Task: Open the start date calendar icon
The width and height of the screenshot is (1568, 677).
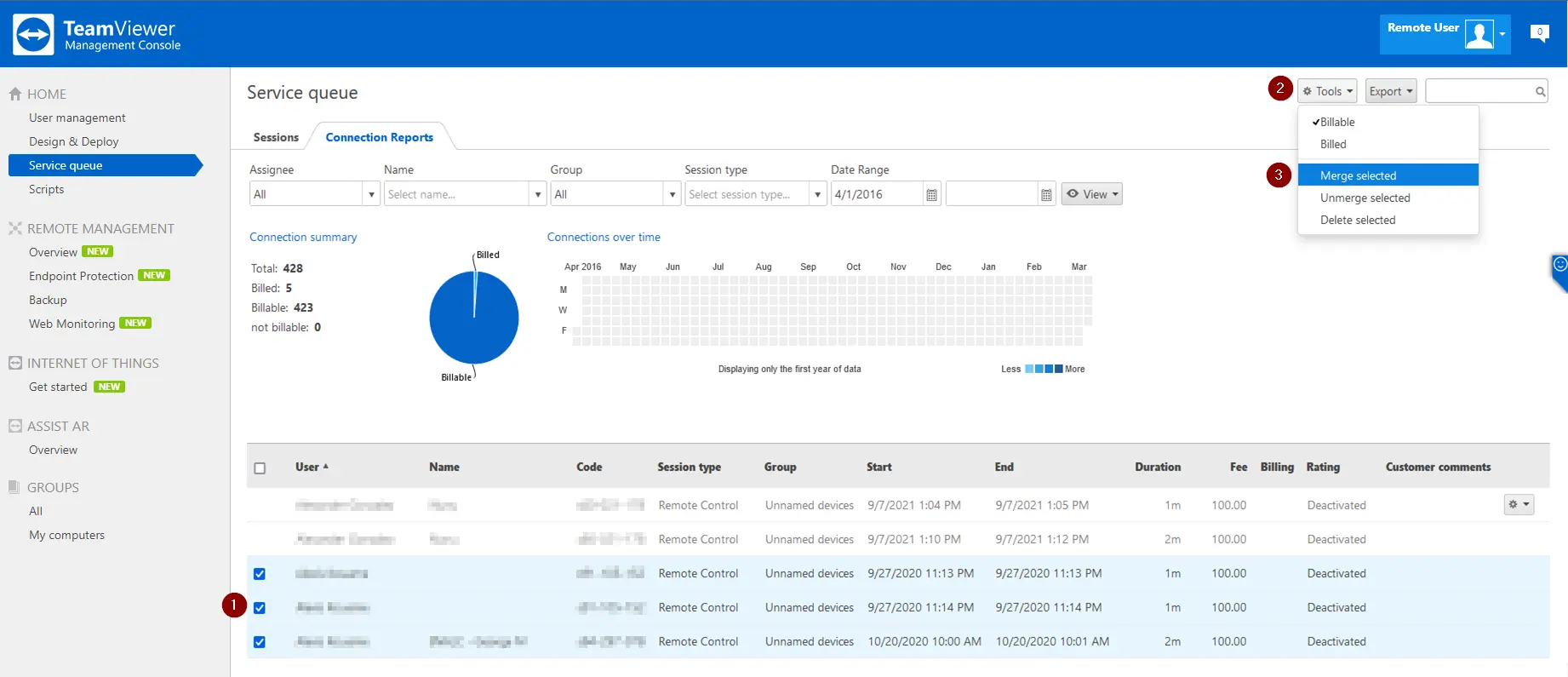Action: 931,195
